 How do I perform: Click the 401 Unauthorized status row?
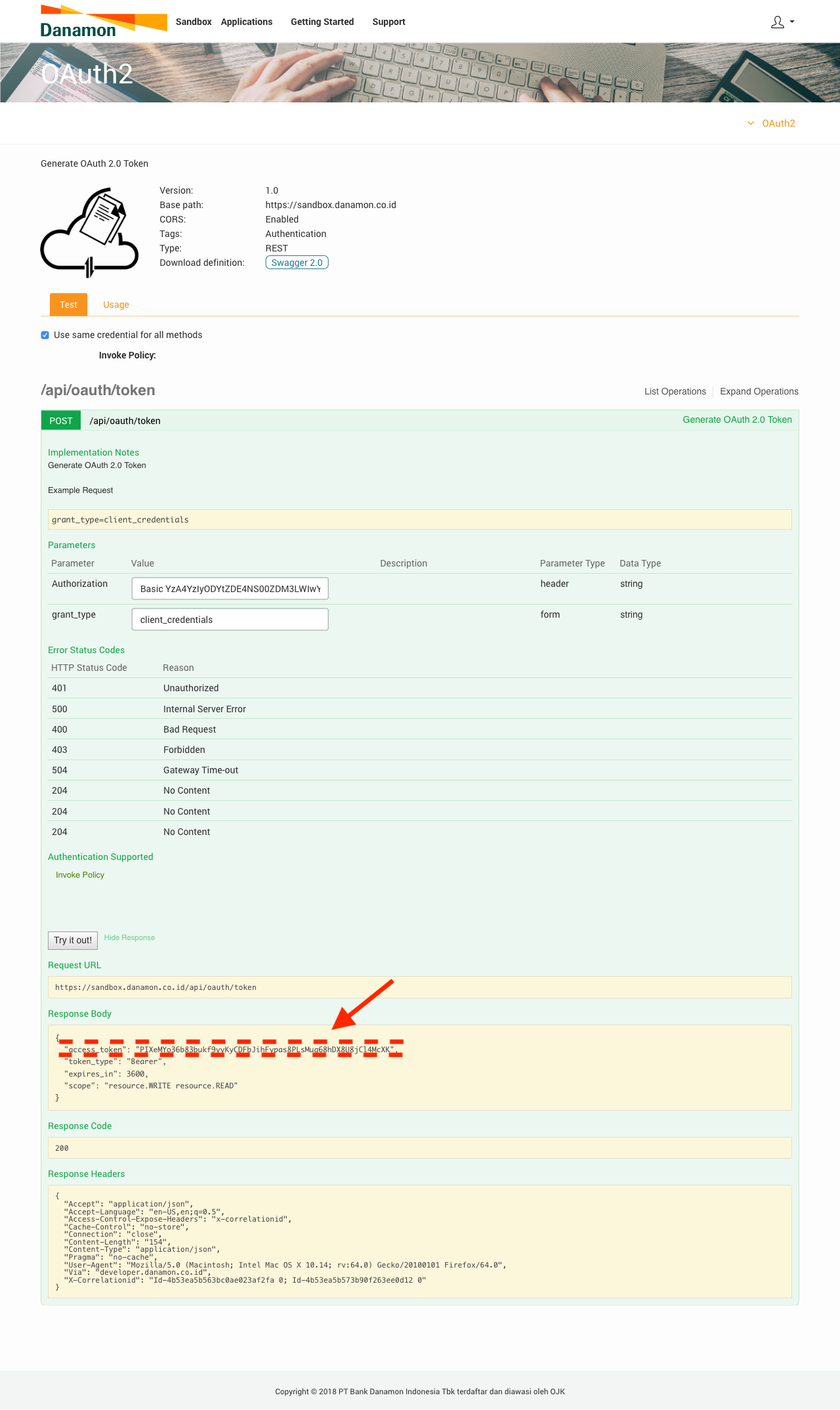click(x=420, y=688)
